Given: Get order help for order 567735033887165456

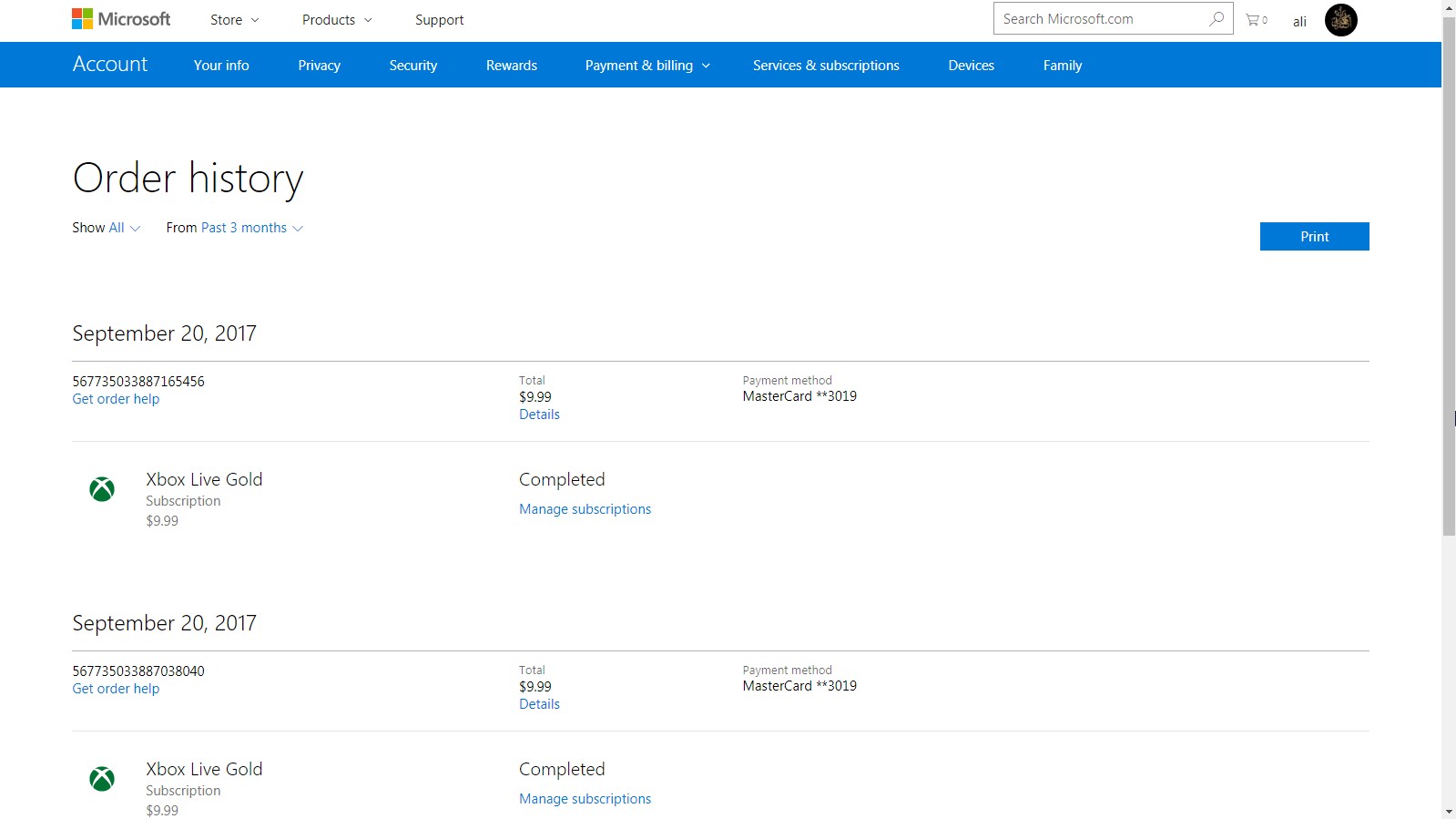Looking at the screenshot, I should point(116,399).
